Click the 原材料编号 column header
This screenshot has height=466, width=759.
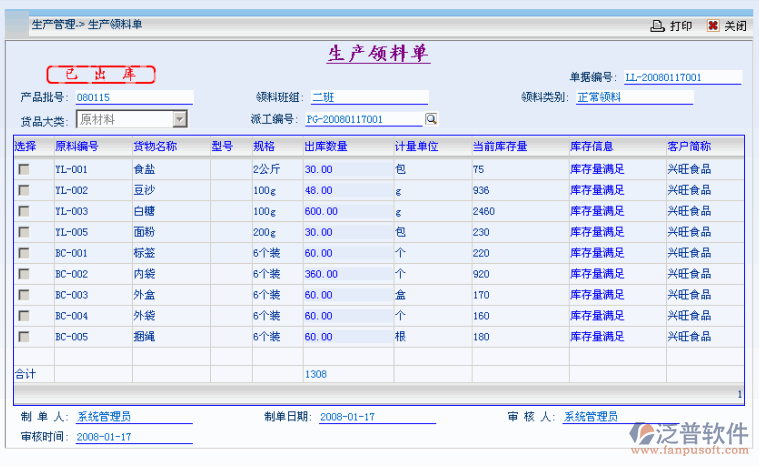[x=76, y=147]
